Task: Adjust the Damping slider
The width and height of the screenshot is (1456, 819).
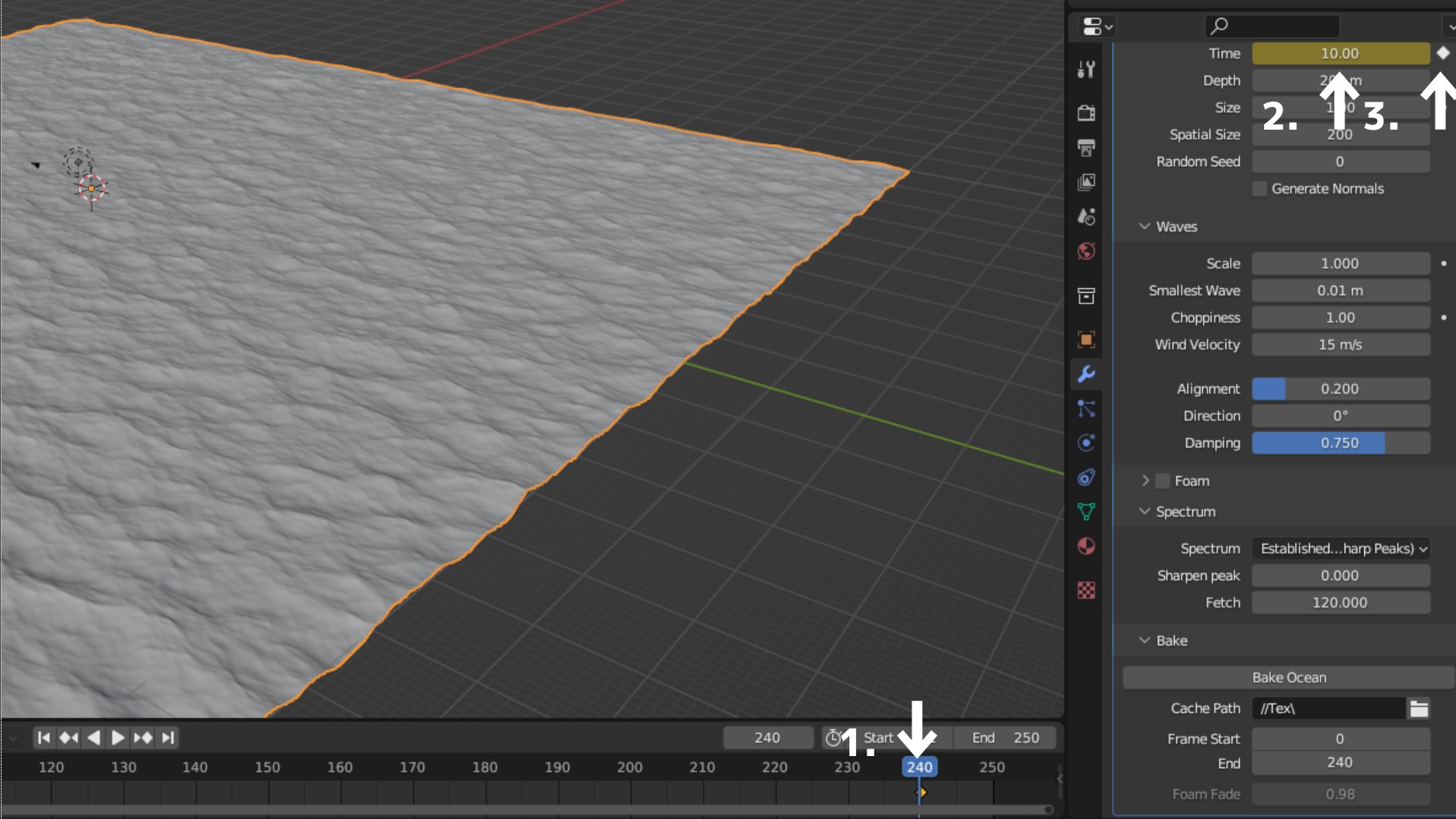Action: point(1341,443)
